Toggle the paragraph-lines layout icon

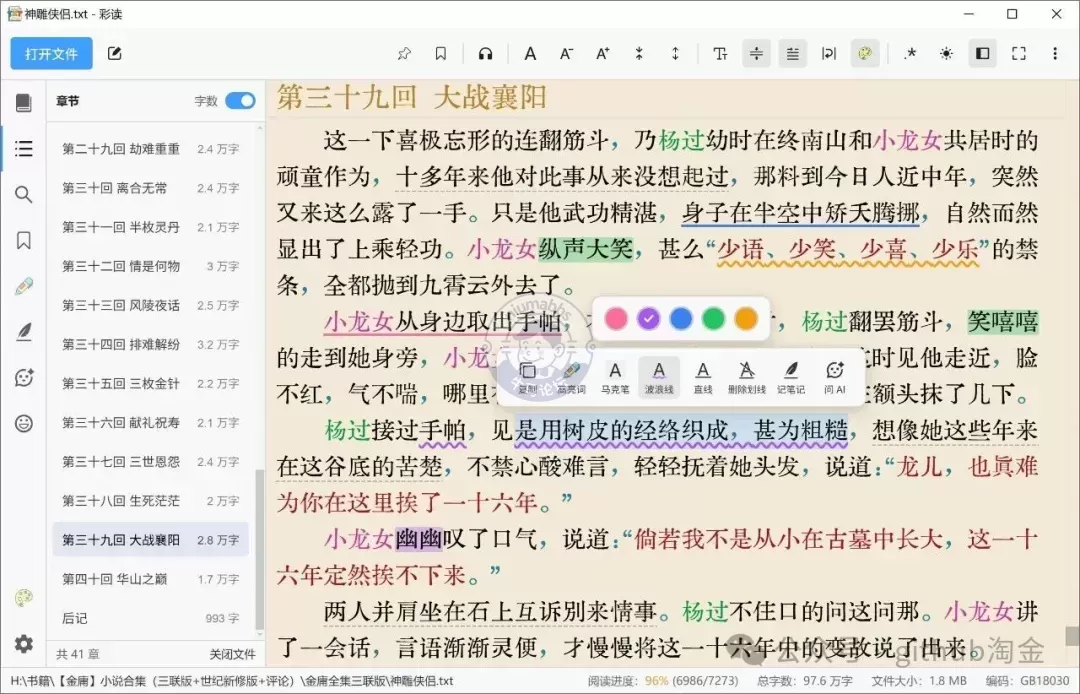tap(793, 54)
